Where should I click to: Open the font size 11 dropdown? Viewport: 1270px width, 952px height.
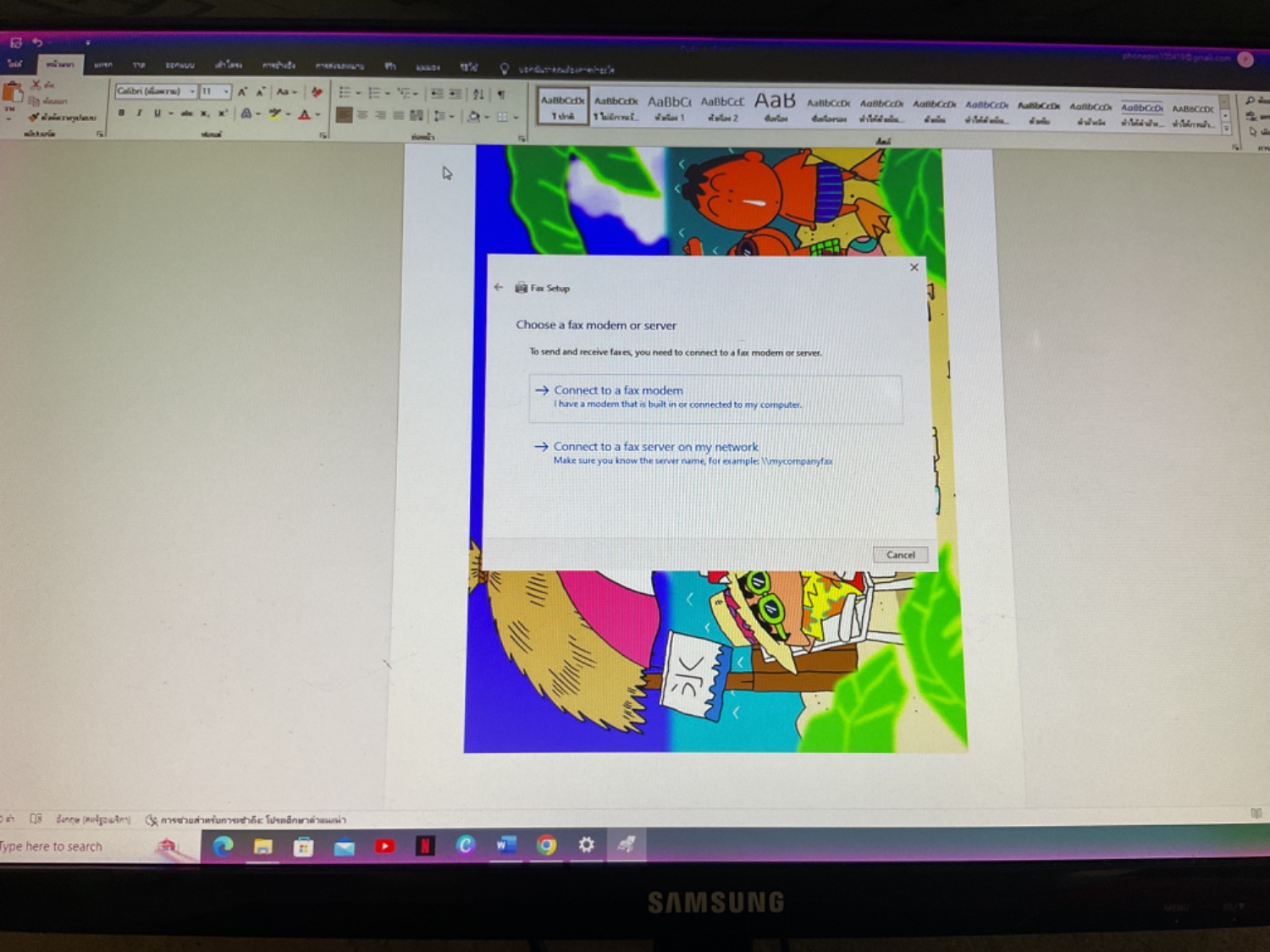coord(226,91)
